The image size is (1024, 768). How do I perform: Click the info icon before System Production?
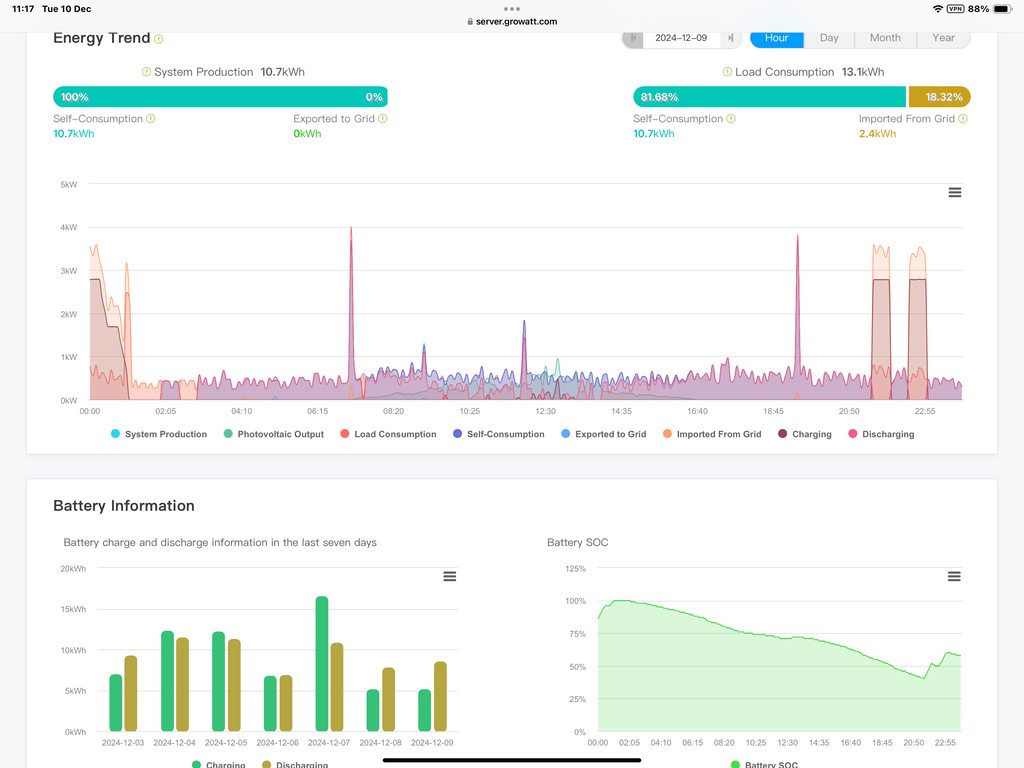click(x=146, y=72)
